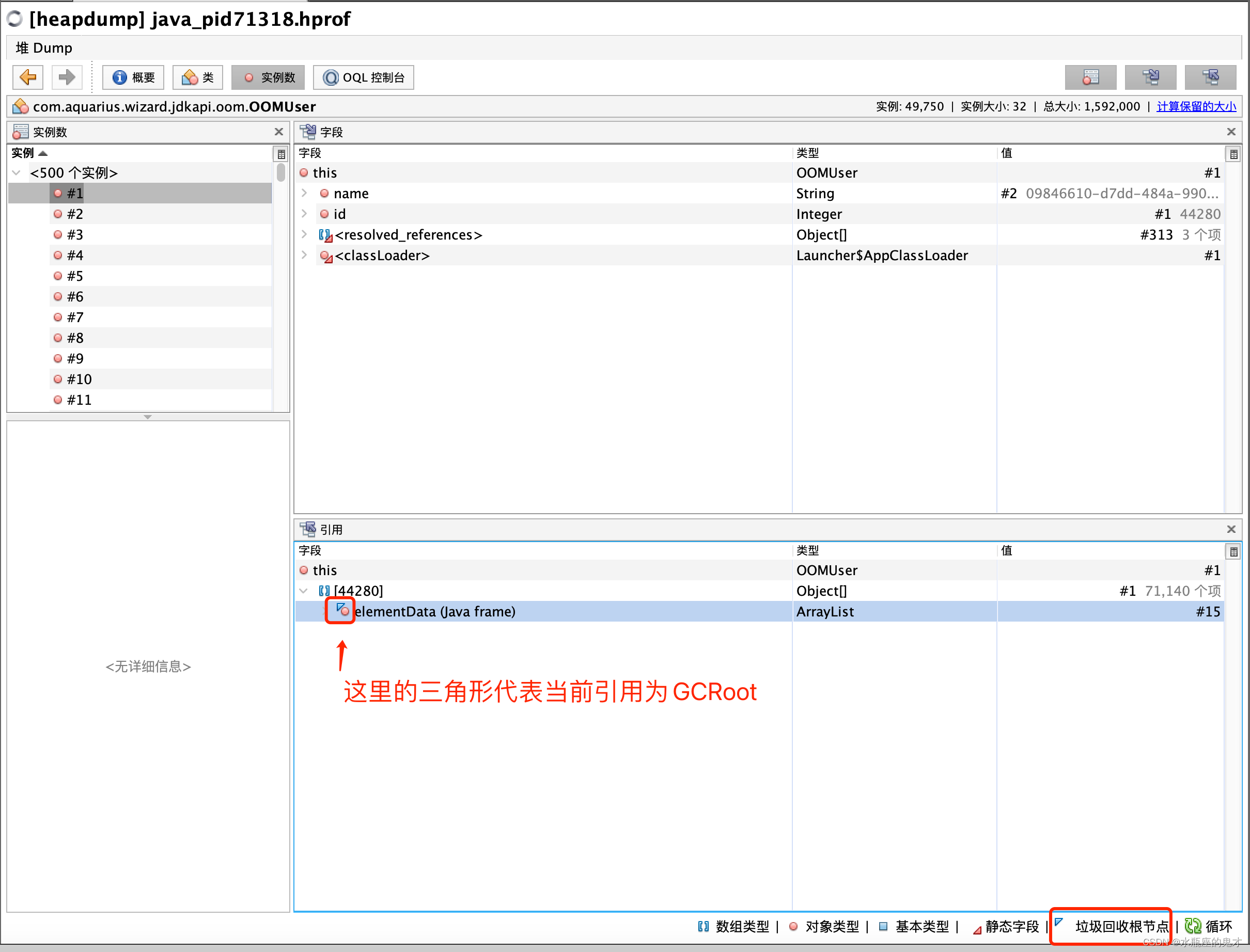Click the name value 09846610-d7dd-484a-990...
Image resolution: width=1250 pixels, height=952 pixels.
pos(1122,193)
